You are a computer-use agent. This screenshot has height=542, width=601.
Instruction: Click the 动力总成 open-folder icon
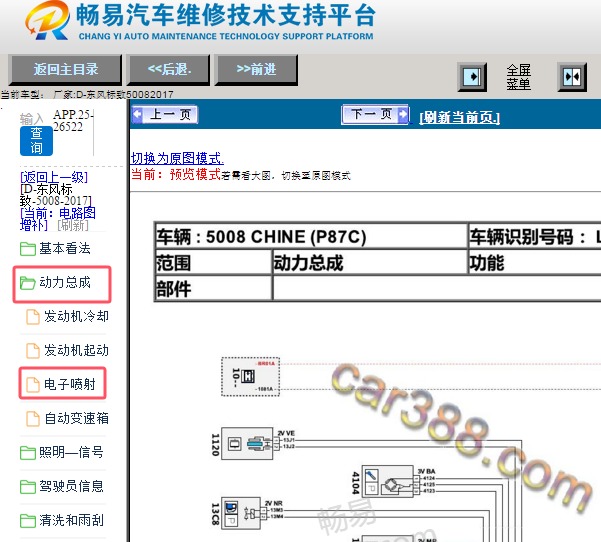pos(28,283)
